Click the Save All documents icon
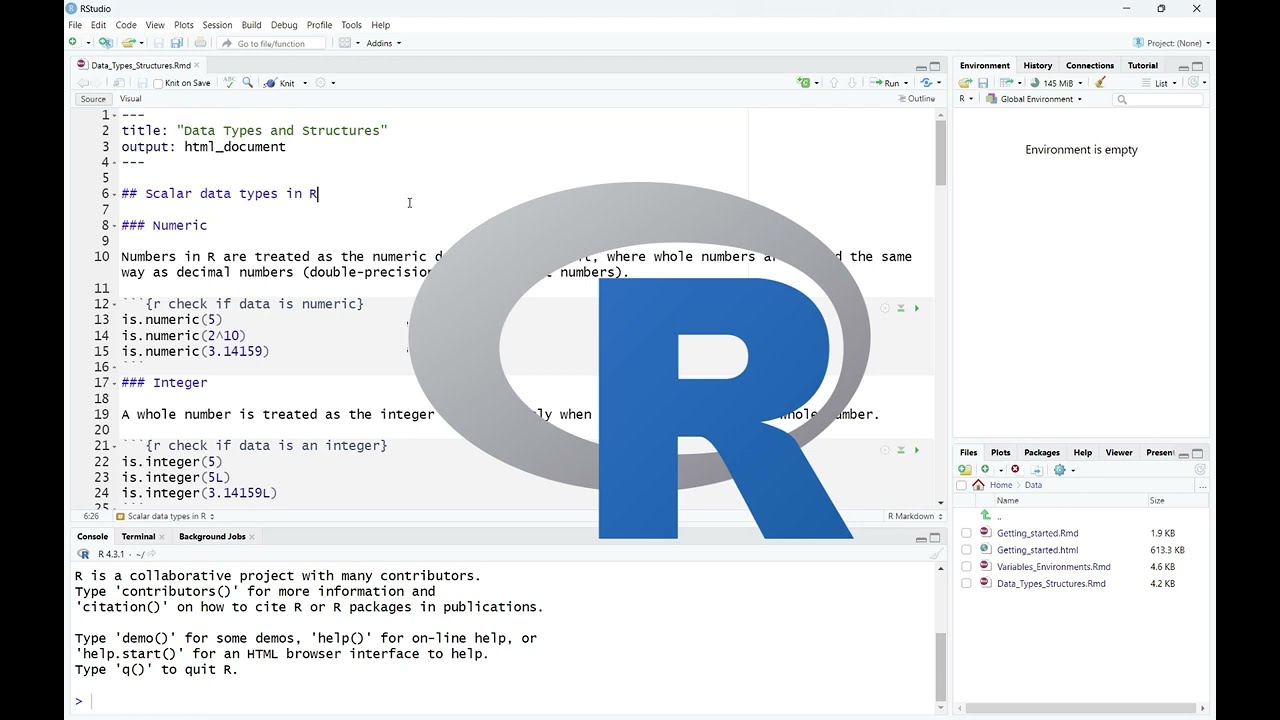This screenshot has width=1280, height=720. coord(176,43)
